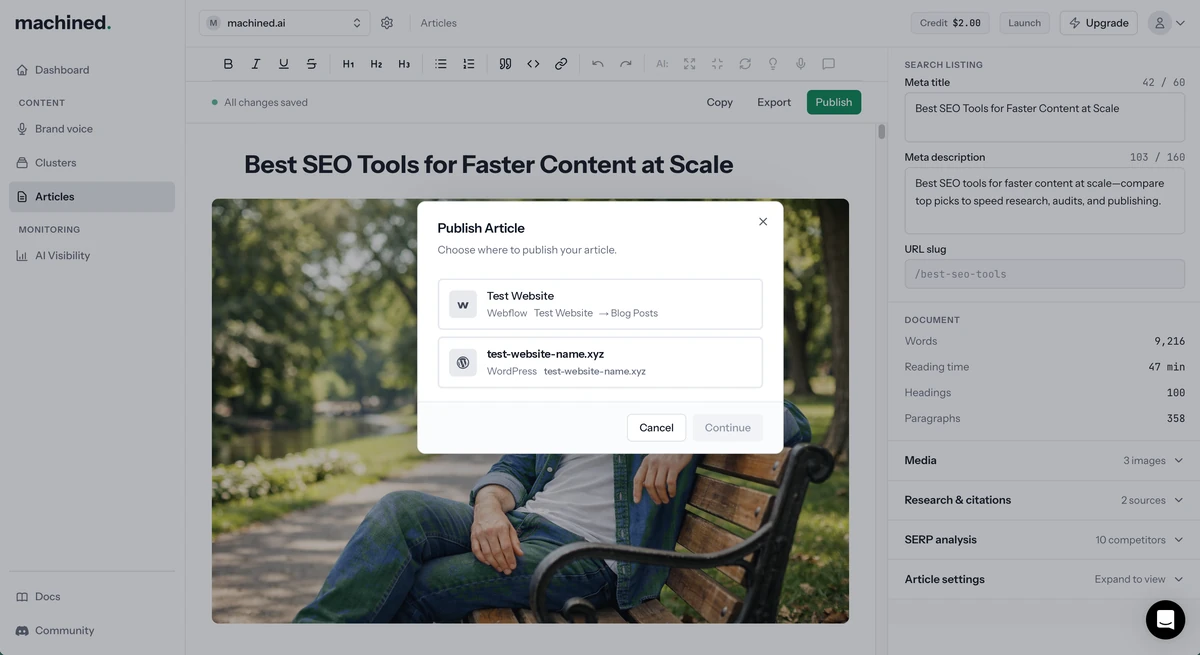Expand the Media section
Viewport: 1200px width, 655px height.
1044,460
